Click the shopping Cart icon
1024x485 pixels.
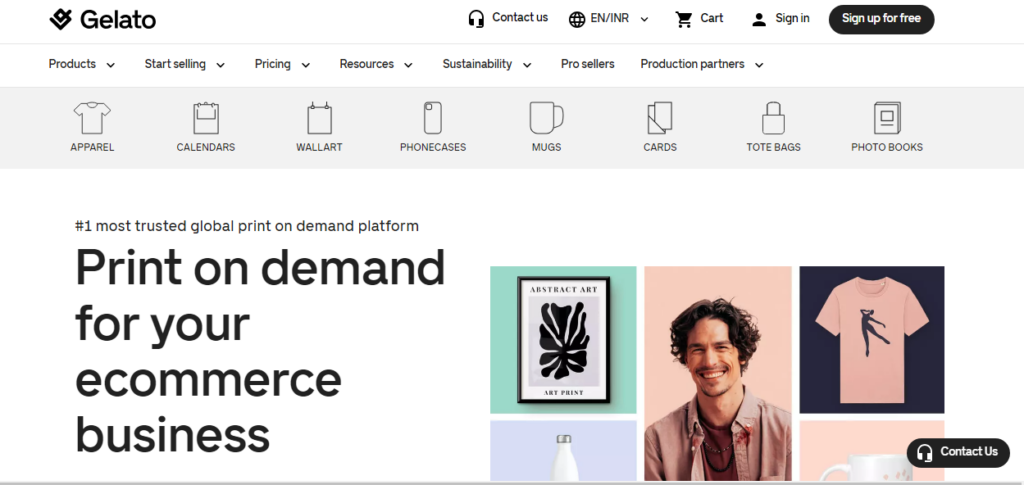[684, 19]
